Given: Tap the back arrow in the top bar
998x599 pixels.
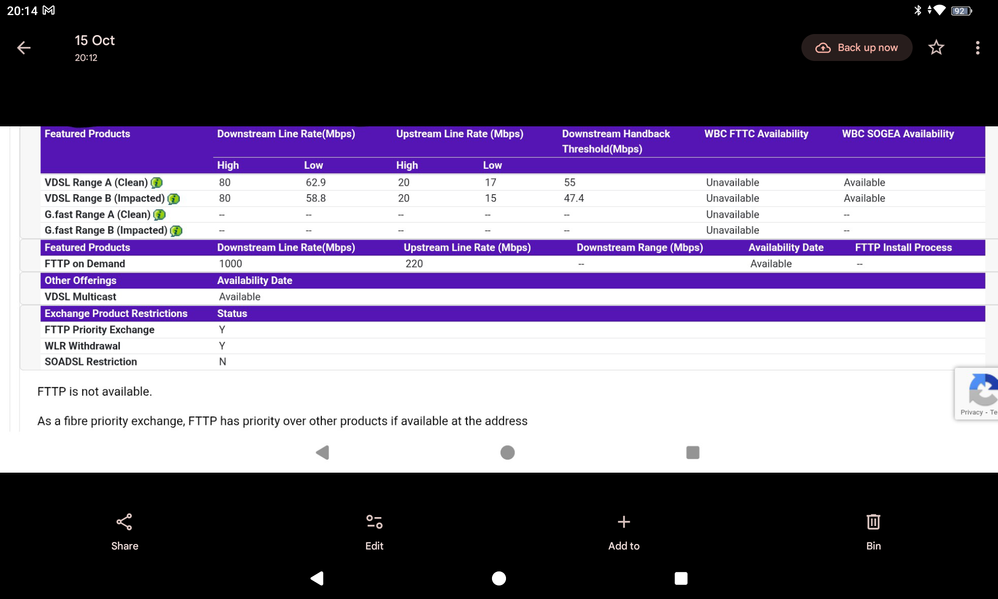Looking at the screenshot, I should coord(24,48).
